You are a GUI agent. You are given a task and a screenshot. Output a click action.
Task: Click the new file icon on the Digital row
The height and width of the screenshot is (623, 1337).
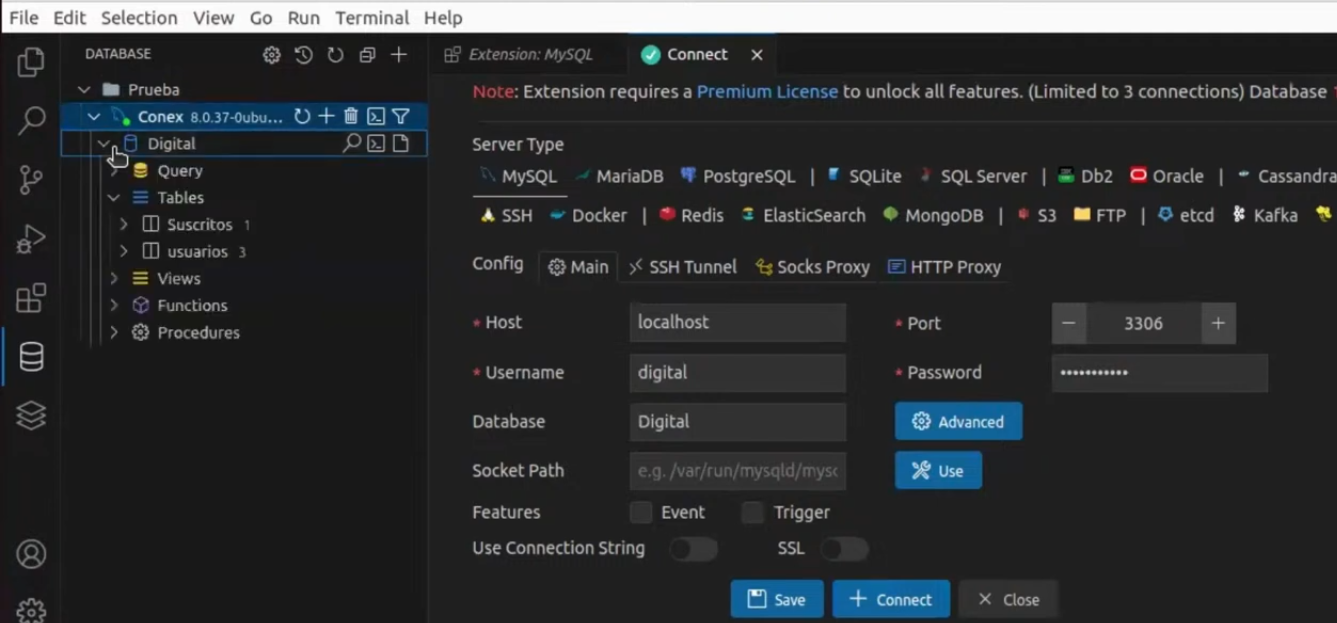(401, 144)
